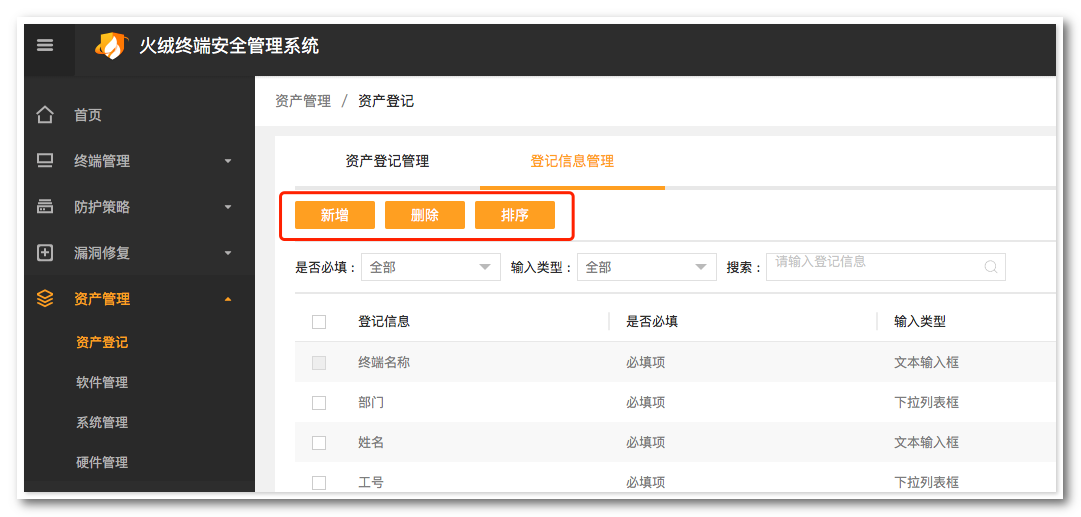Click the 新增 button

click(x=335, y=215)
